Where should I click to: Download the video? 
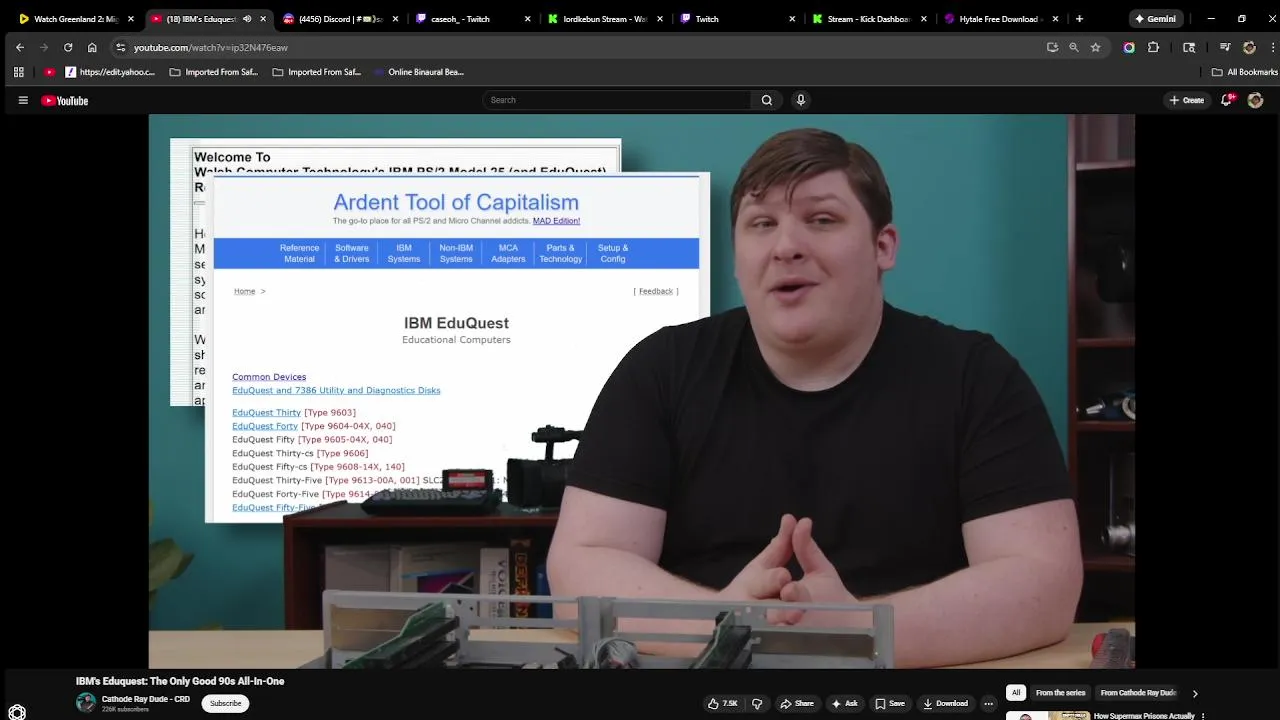coord(945,703)
